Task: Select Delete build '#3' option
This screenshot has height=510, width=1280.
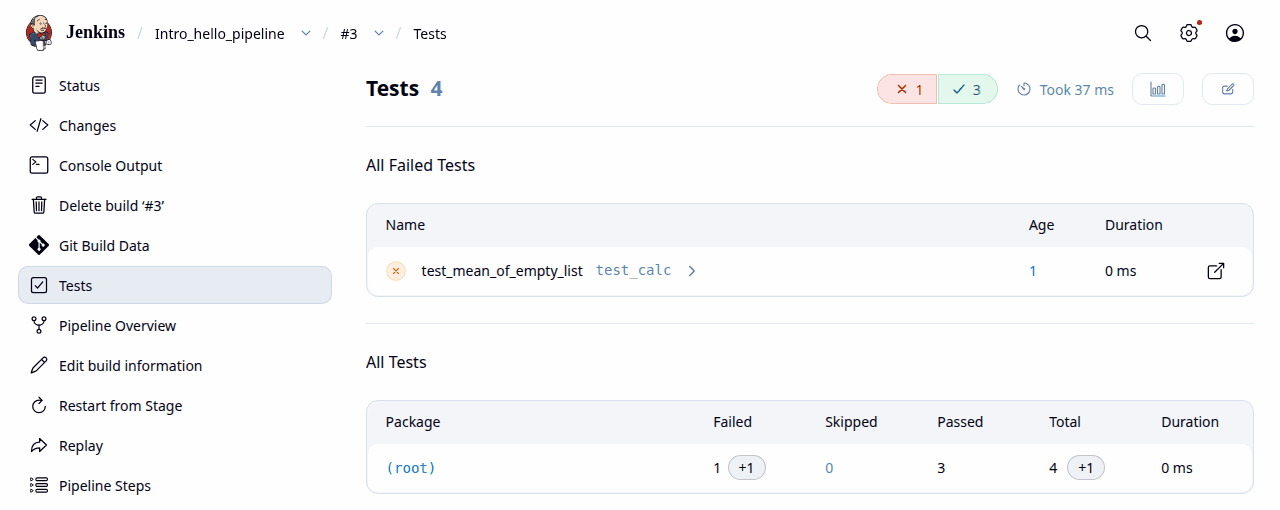Action: point(175,206)
